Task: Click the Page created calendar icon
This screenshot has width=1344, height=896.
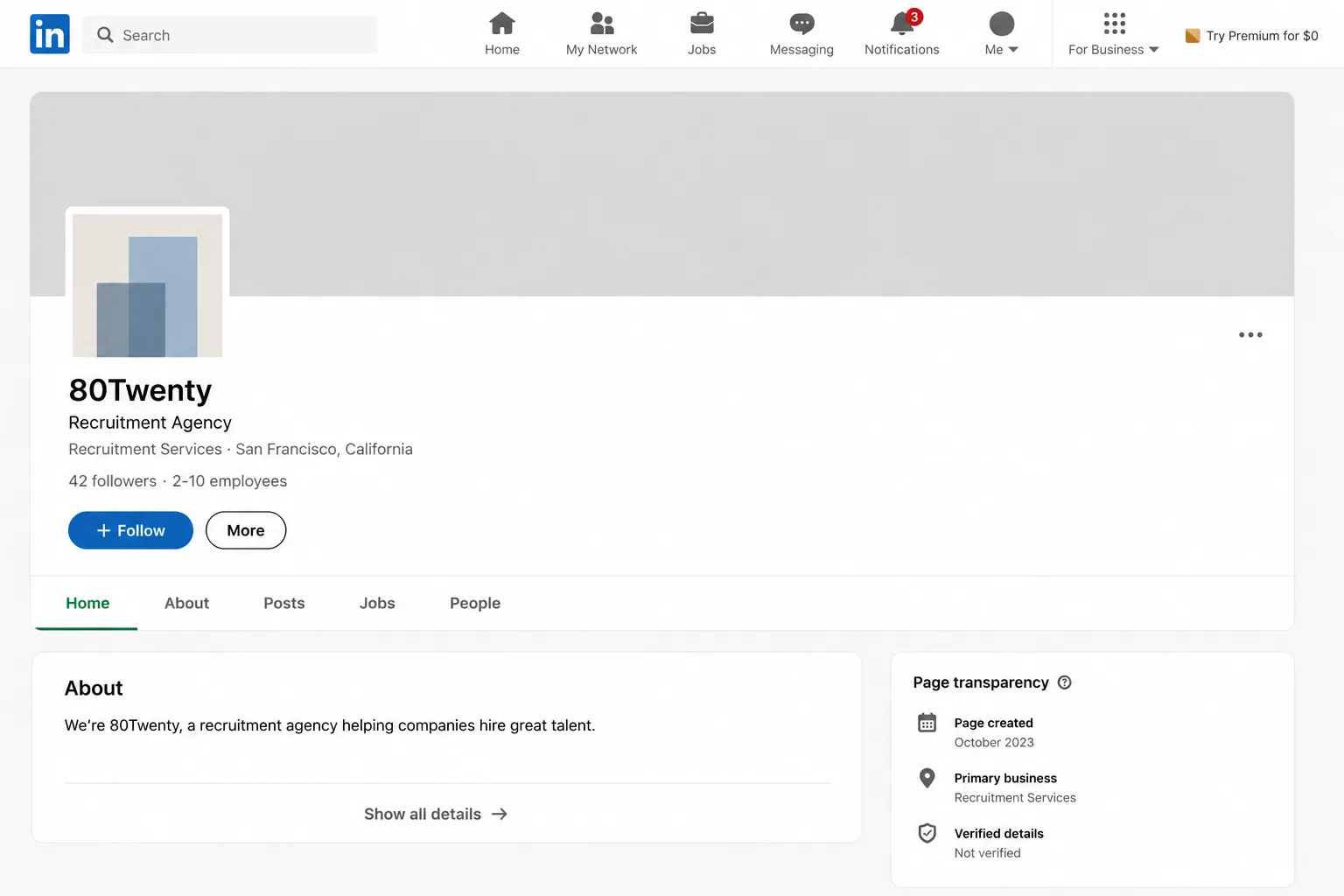Action: click(x=927, y=723)
